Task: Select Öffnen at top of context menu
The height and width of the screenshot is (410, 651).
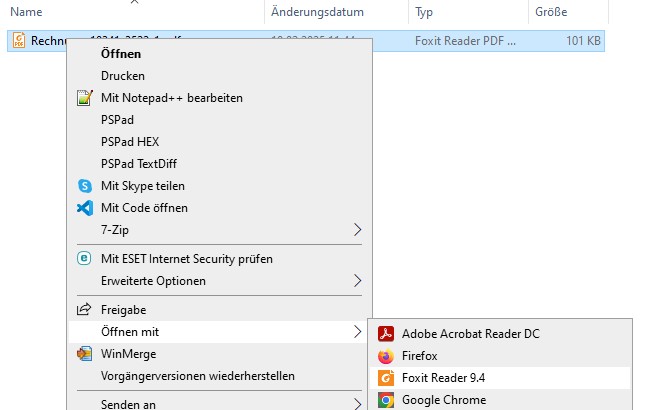Action: click(121, 54)
